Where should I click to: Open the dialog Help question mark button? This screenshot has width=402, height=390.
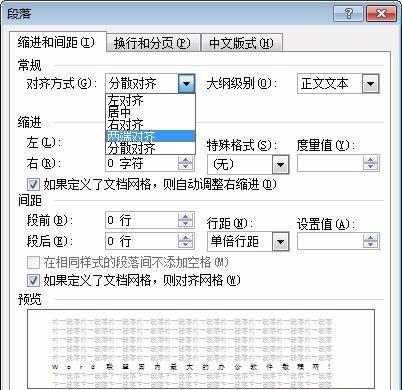point(348,14)
